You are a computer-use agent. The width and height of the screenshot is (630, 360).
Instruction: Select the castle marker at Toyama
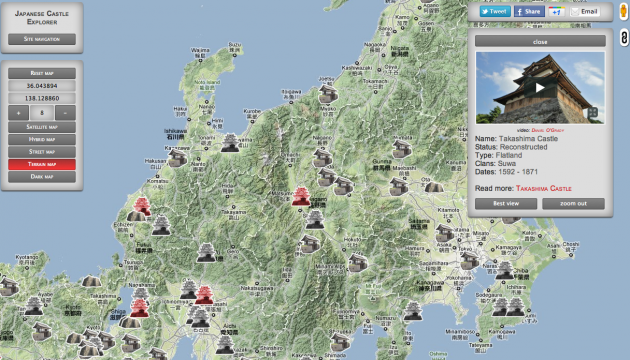point(230,143)
